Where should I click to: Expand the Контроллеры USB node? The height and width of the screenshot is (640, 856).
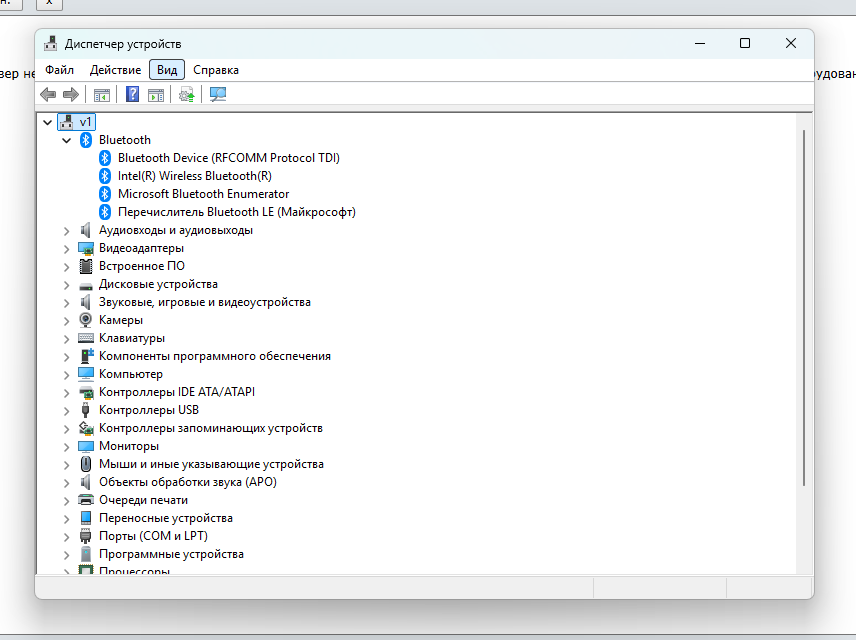tap(67, 410)
